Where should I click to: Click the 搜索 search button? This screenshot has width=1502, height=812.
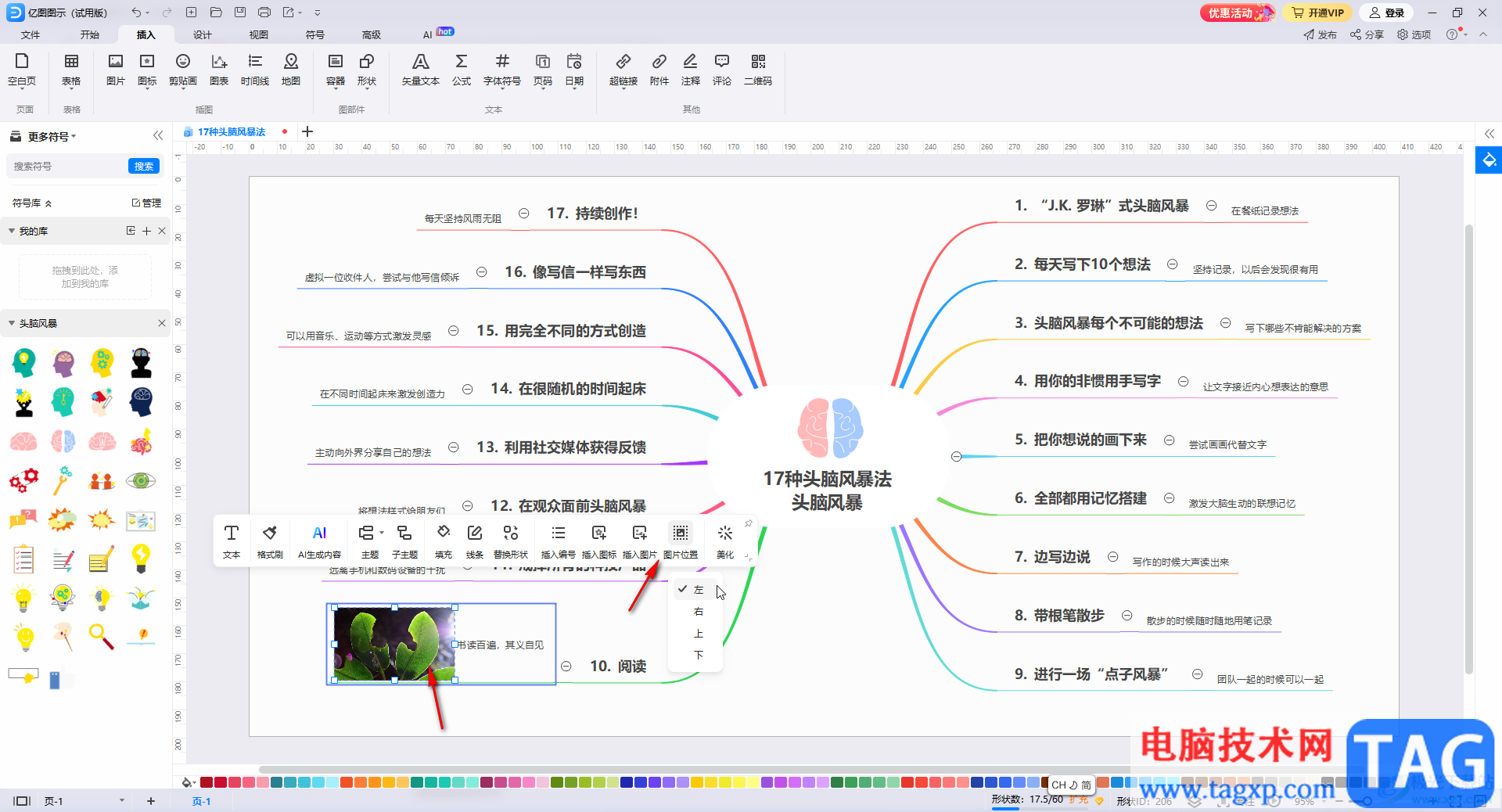pyautogui.click(x=144, y=166)
